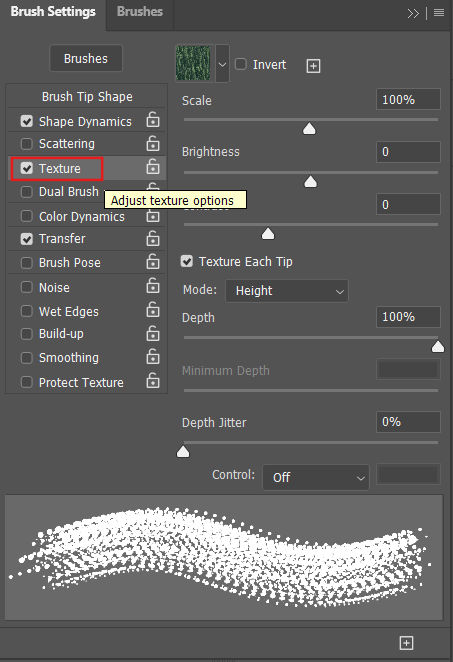Click the Contrast value field
The height and width of the screenshot is (662, 453).
click(408, 205)
